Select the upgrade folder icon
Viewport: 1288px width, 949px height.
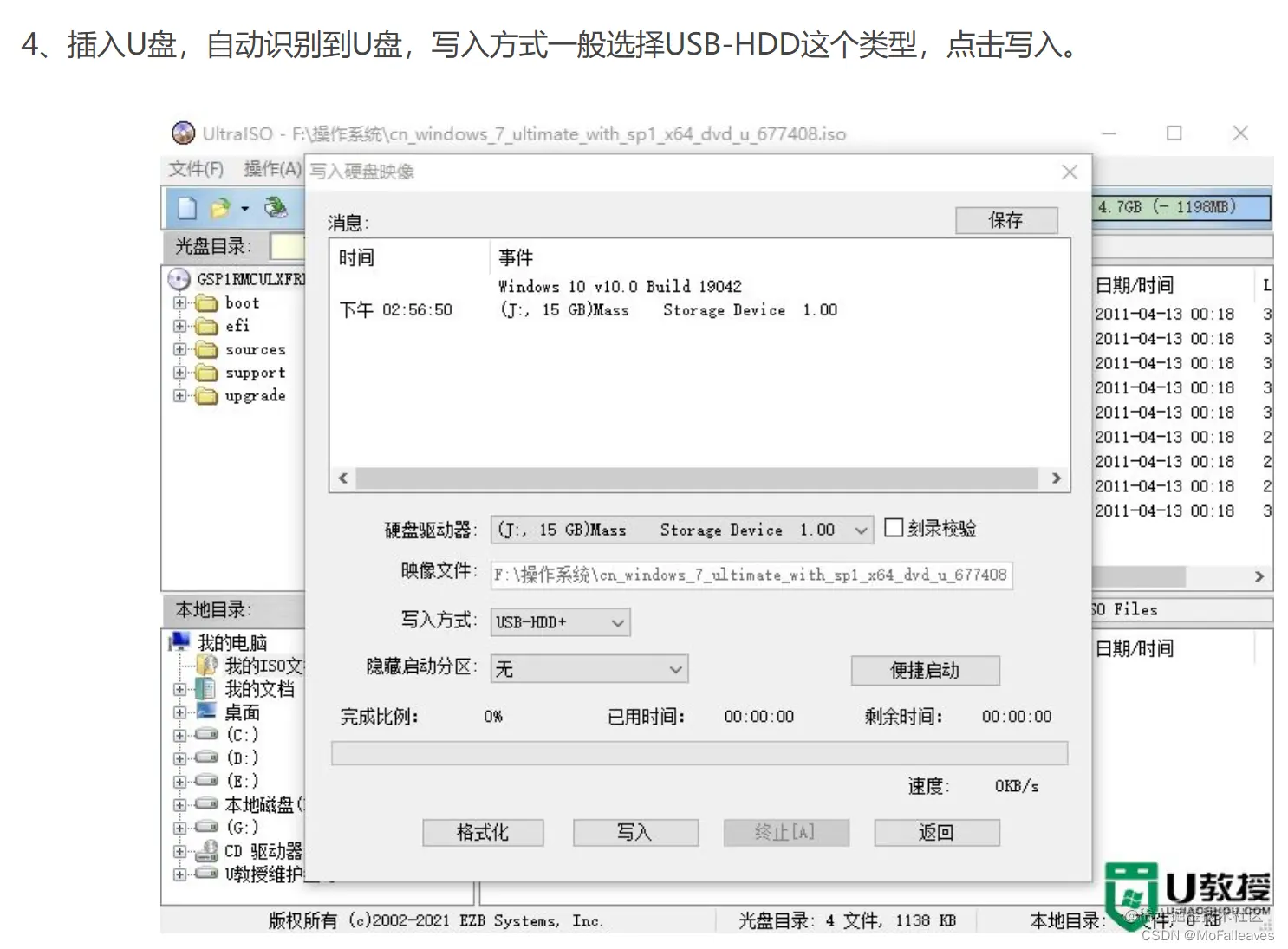tap(206, 396)
